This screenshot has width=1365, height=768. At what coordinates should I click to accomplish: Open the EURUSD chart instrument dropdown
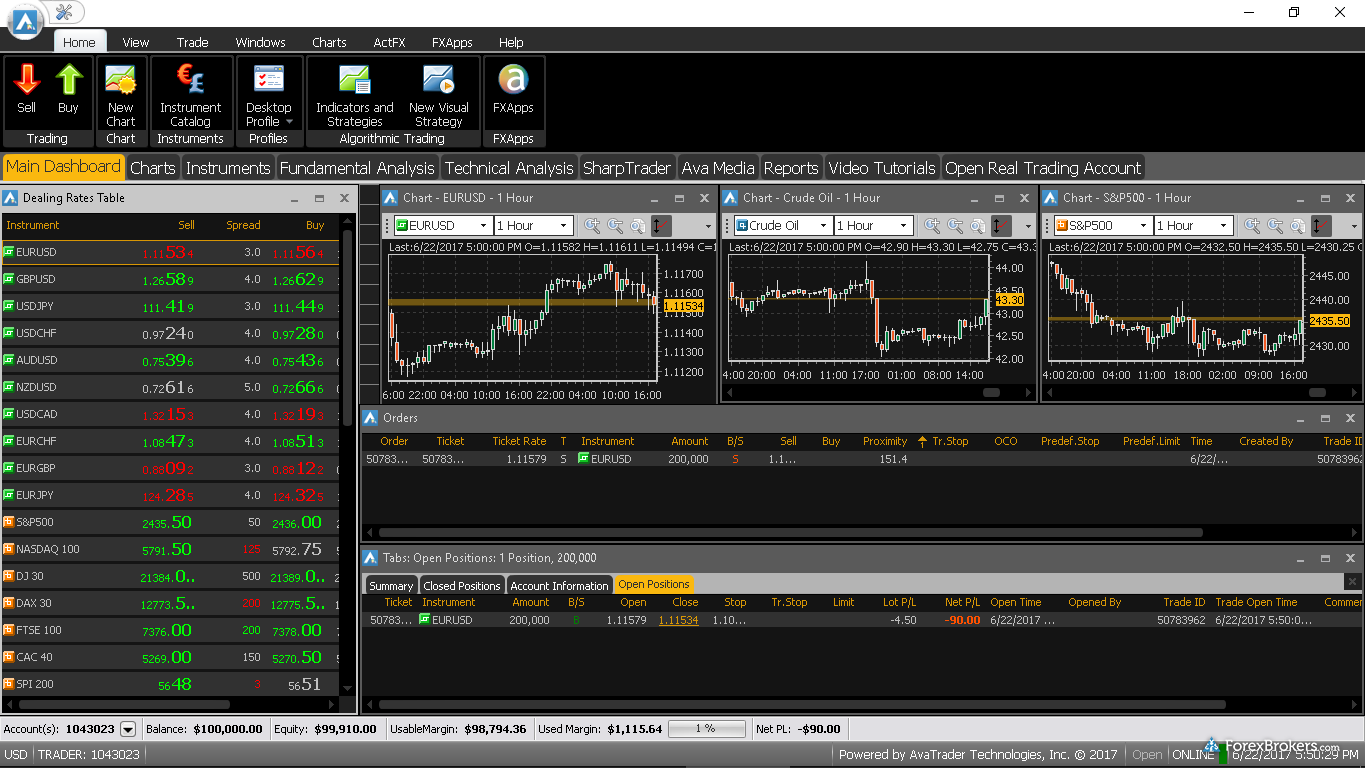pyautogui.click(x=483, y=226)
